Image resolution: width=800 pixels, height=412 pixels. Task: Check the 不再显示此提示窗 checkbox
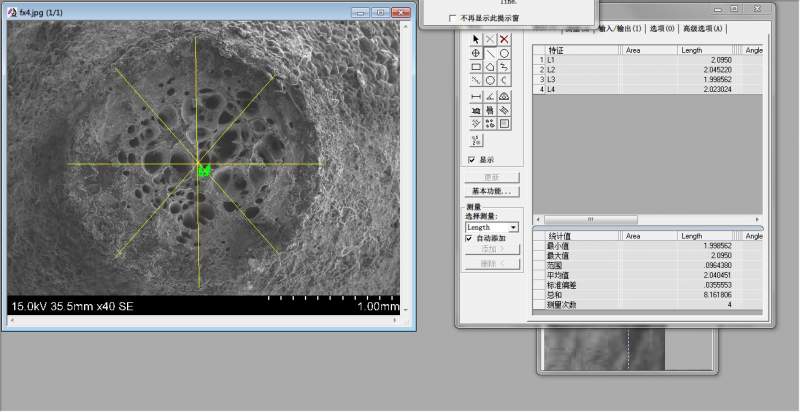point(452,18)
